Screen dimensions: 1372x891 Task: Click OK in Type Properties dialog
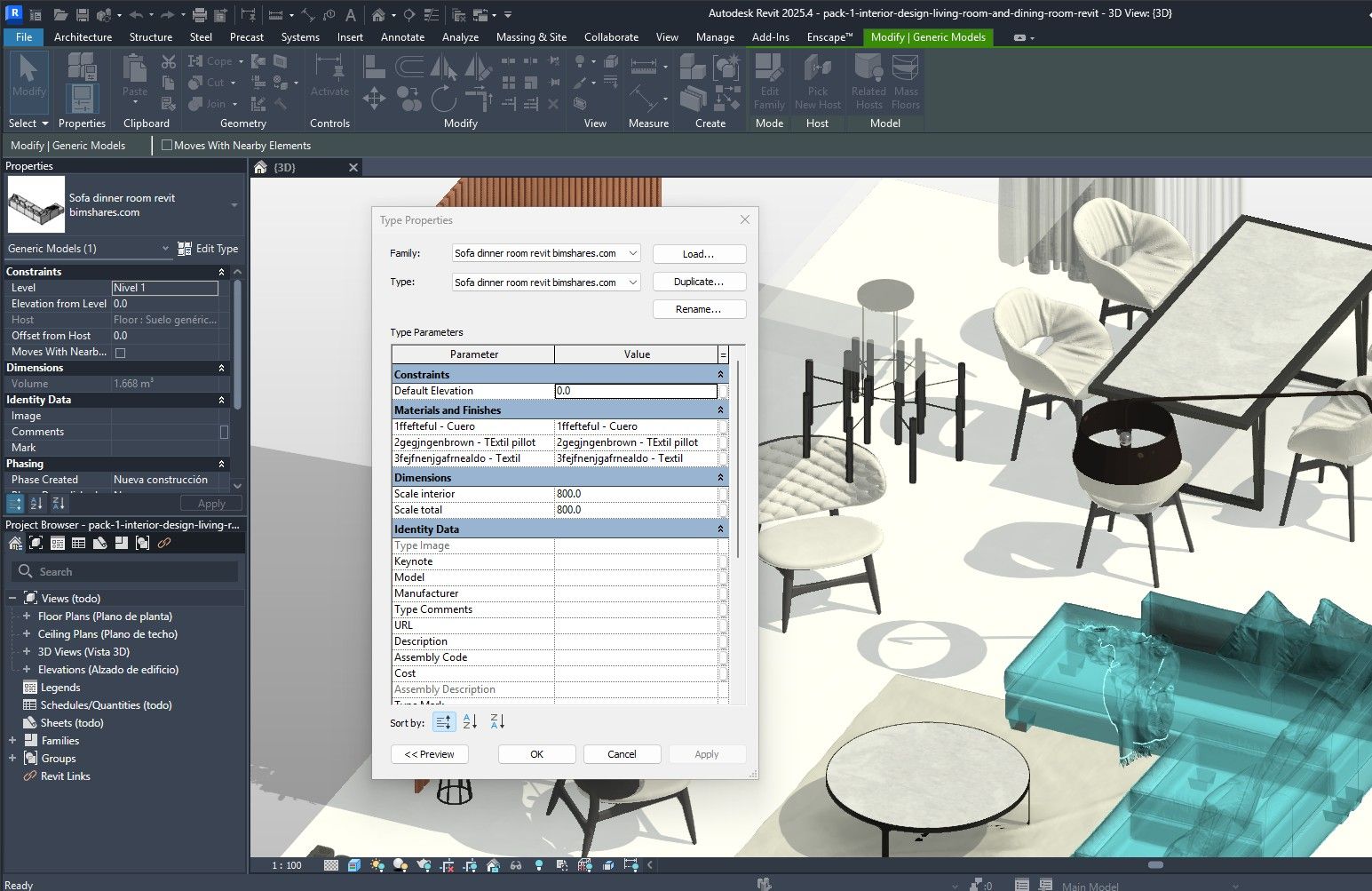coord(536,754)
